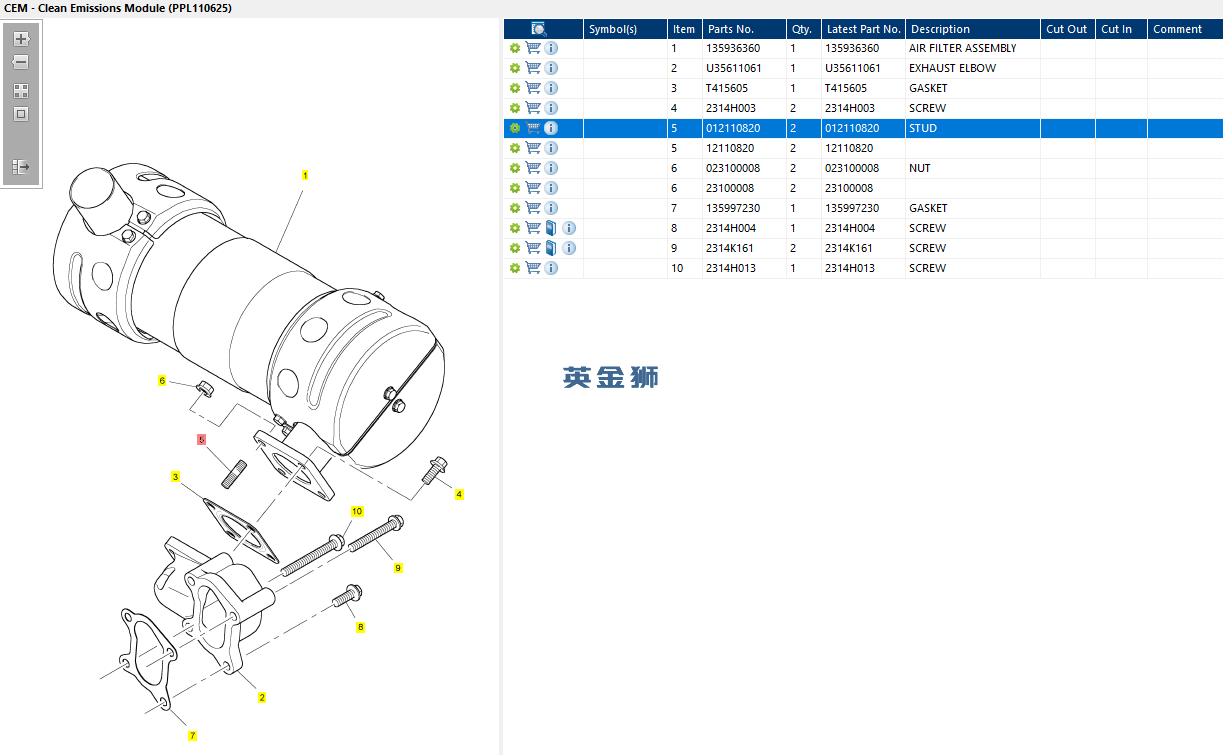Click the four-squares grid view icon
The height and width of the screenshot is (755, 1223).
[x=21, y=90]
